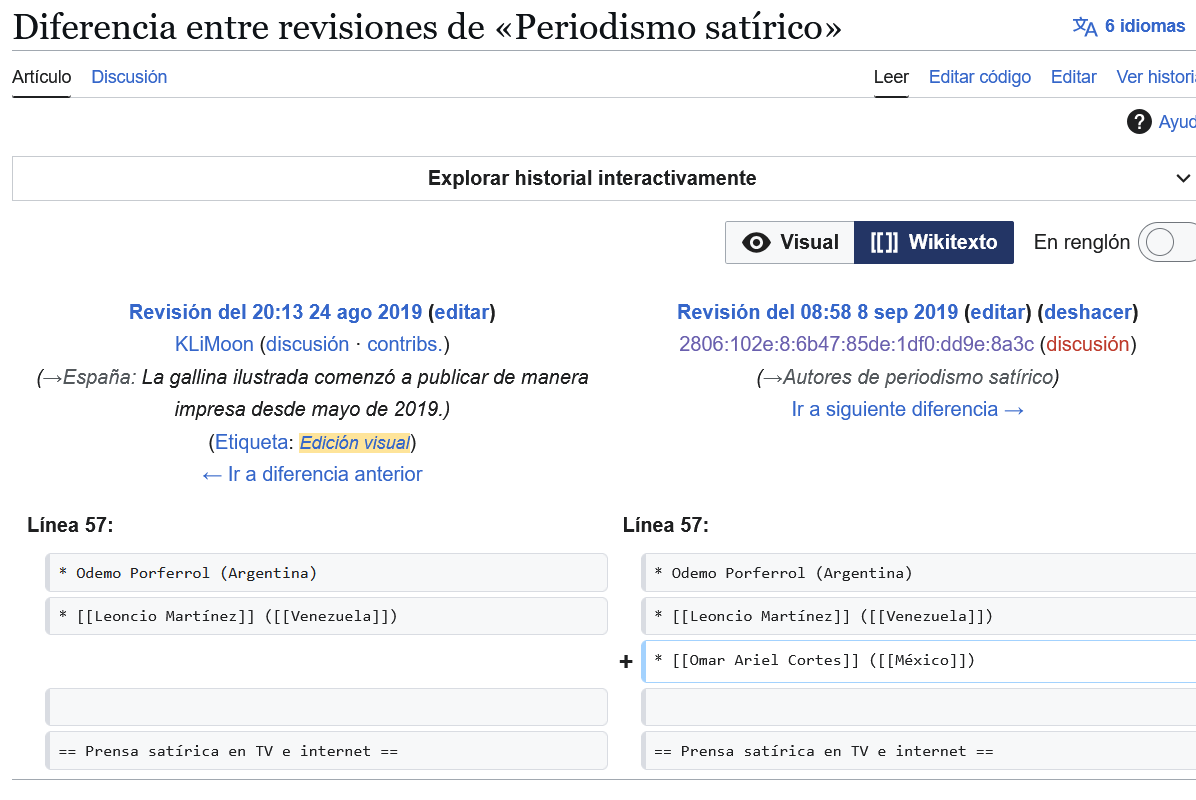The height and width of the screenshot is (800, 1196).
Task: Open the Ver historial tab
Action: tap(1156, 77)
